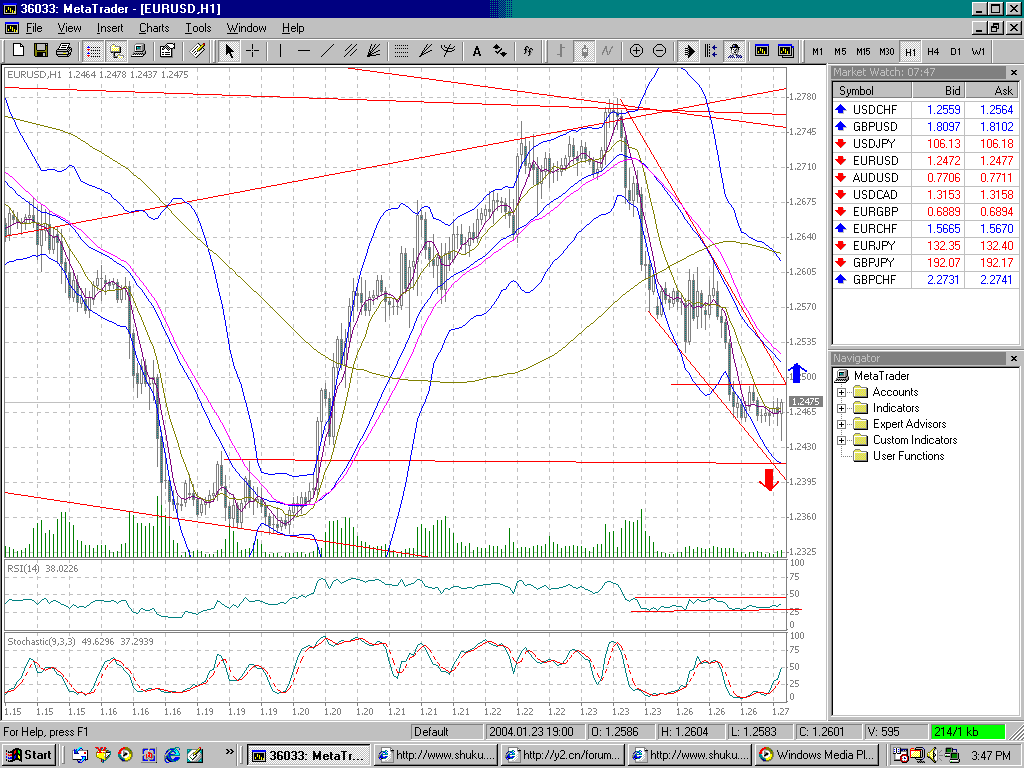Open Windows Media Player taskbar button
The image size is (1024, 768).
(817, 755)
